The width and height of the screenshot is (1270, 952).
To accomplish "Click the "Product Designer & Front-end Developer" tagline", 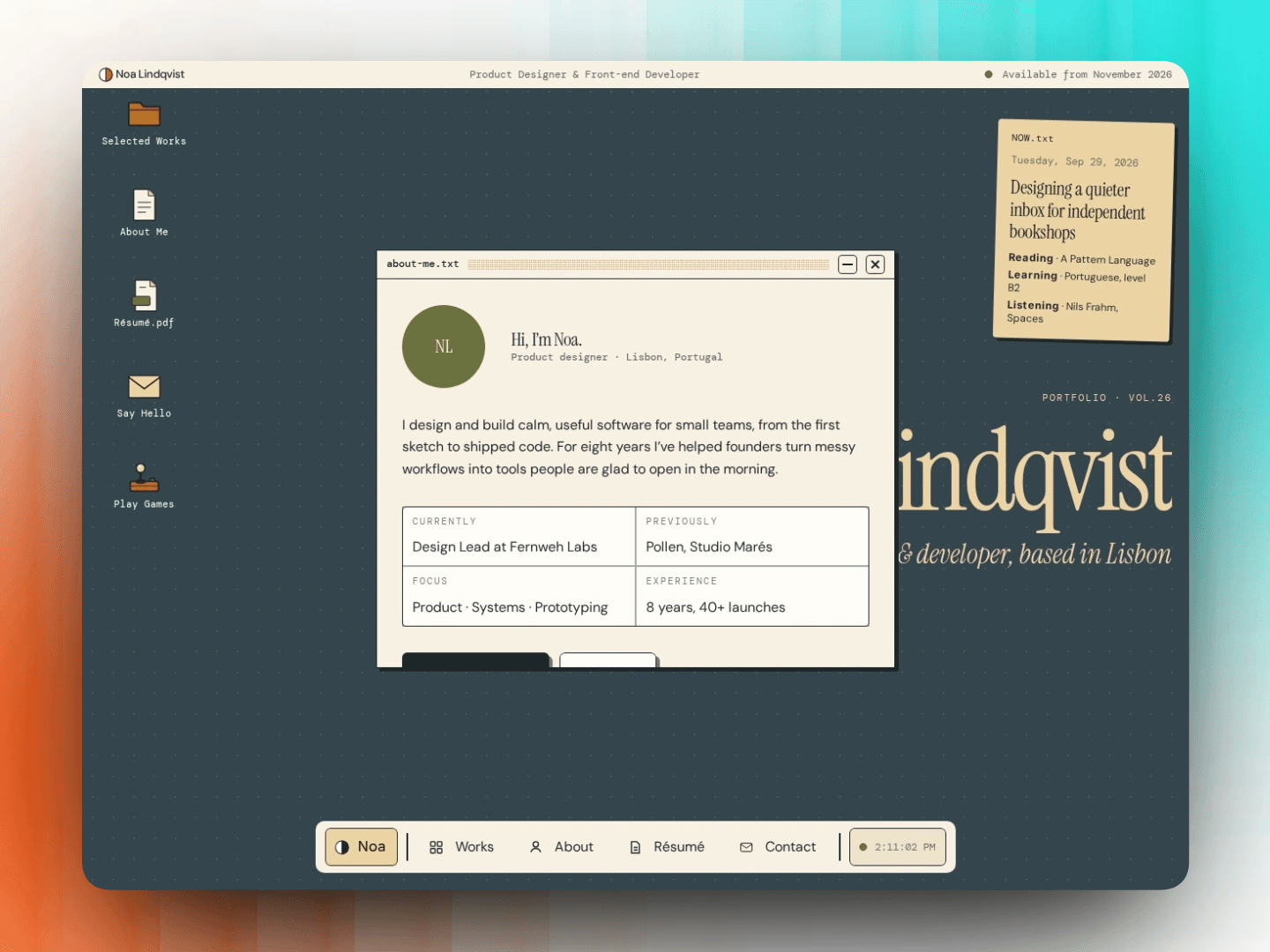I will pos(585,75).
